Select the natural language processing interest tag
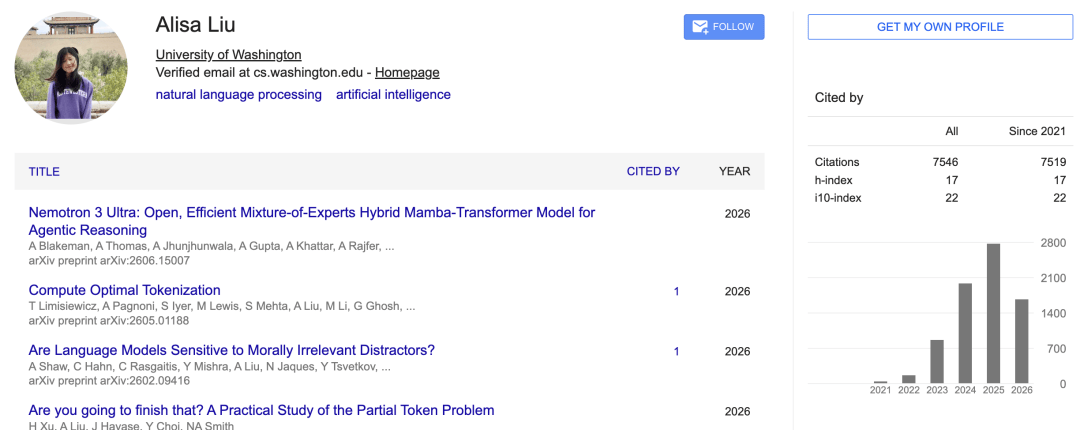The height and width of the screenshot is (430, 1080). point(238,94)
